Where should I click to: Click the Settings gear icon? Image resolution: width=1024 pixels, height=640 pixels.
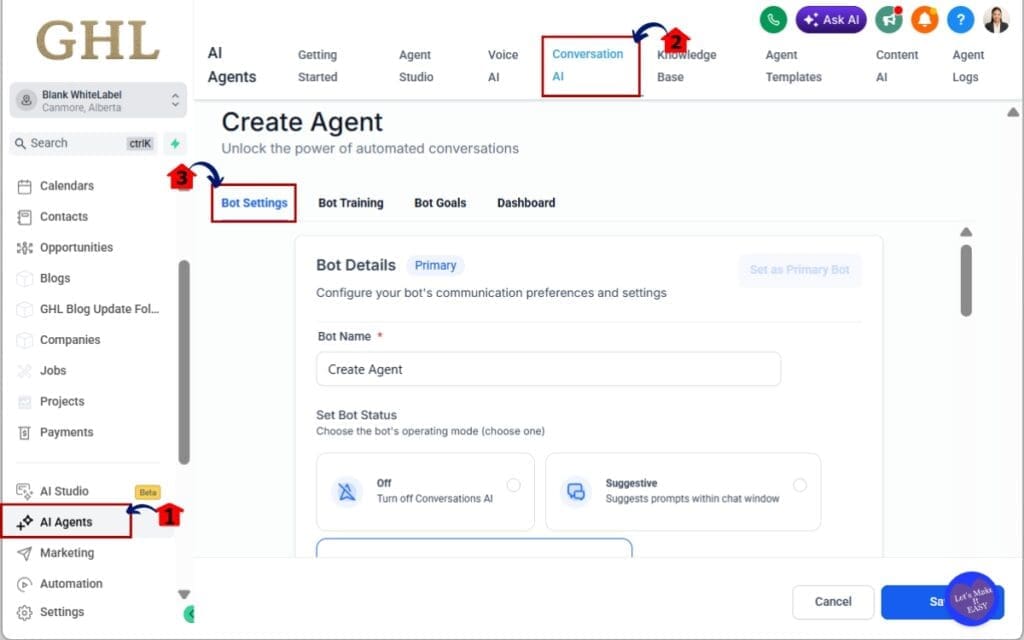(24, 612)
